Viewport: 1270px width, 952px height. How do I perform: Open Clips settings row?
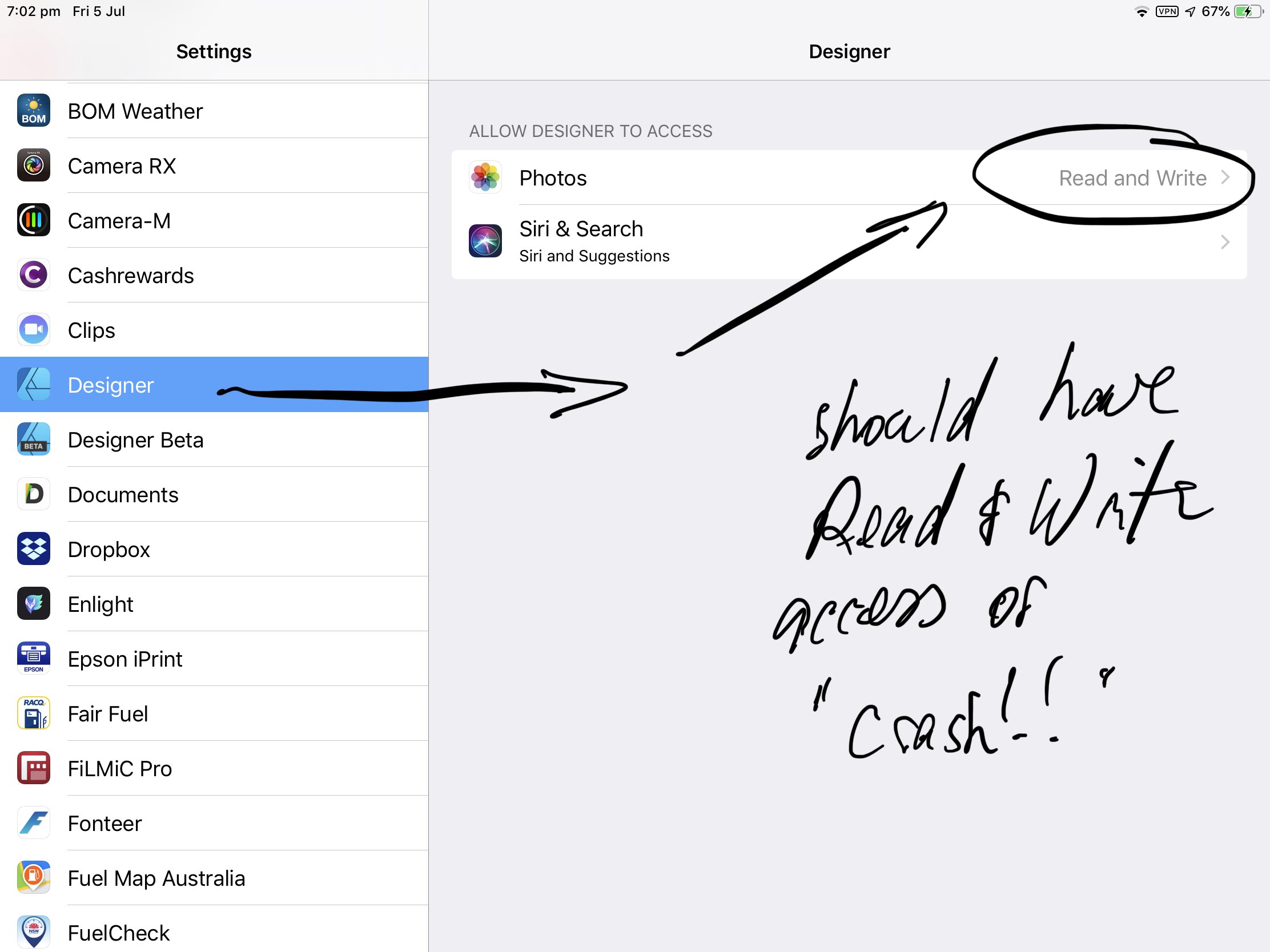(214, 330)
